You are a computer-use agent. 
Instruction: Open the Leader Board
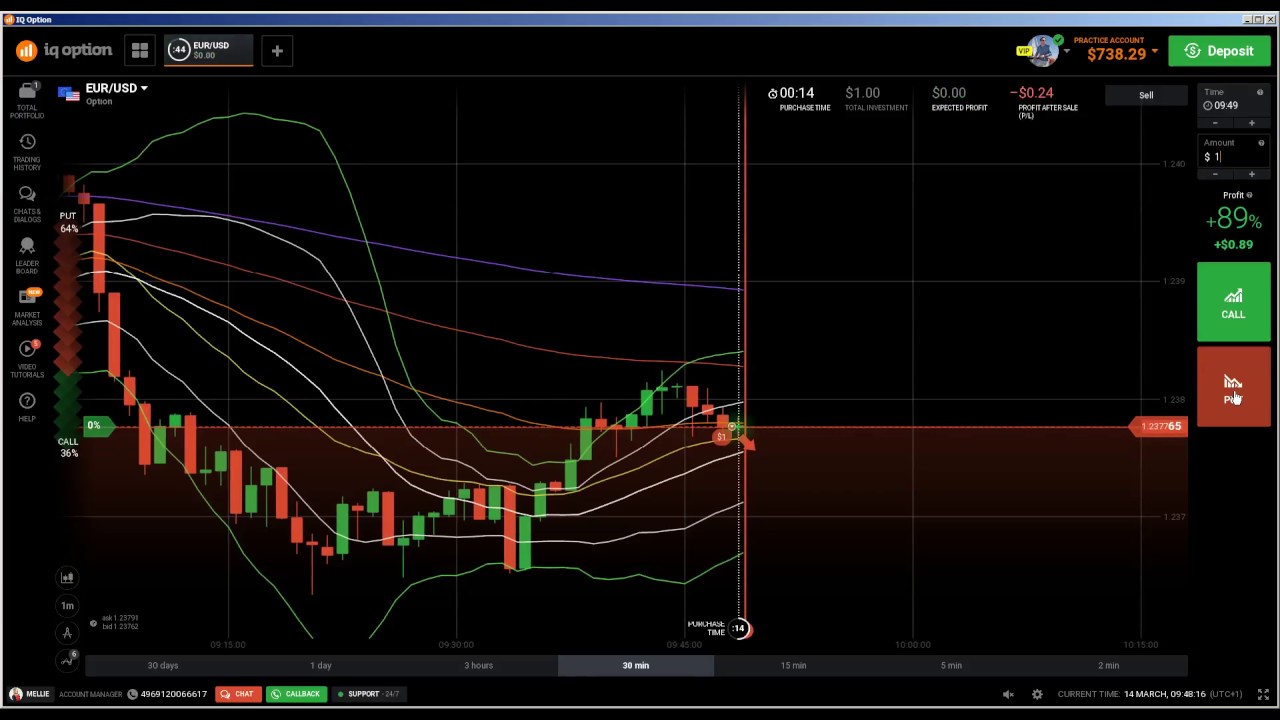click(27, 255)
